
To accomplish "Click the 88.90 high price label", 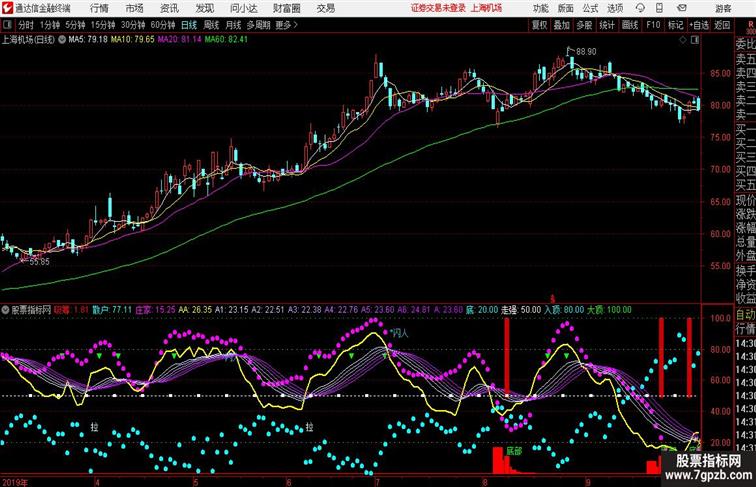I will click(586, 52).
